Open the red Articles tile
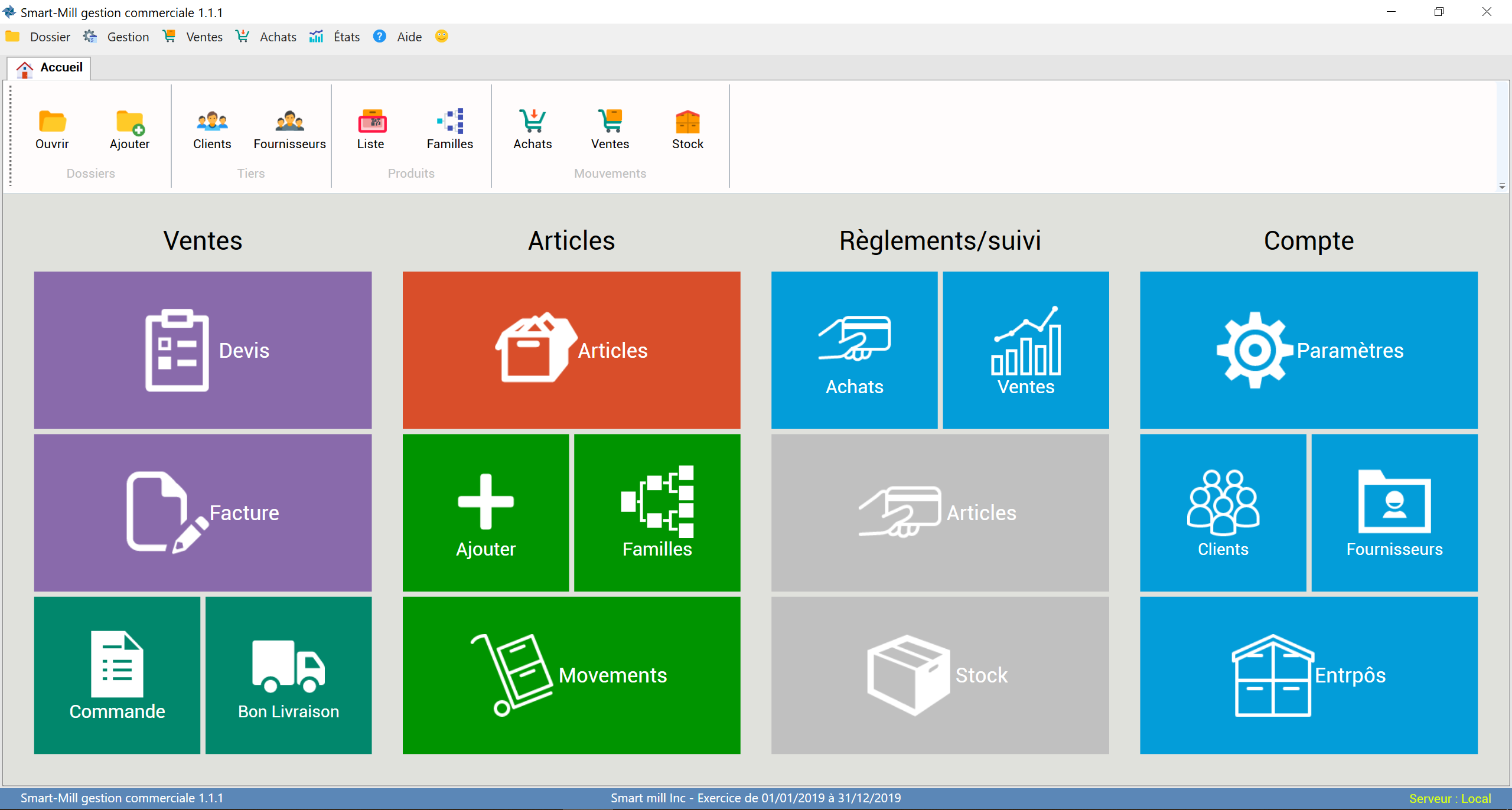The image size is (1512, 810). pyautogui.click(x=571, y=350)
